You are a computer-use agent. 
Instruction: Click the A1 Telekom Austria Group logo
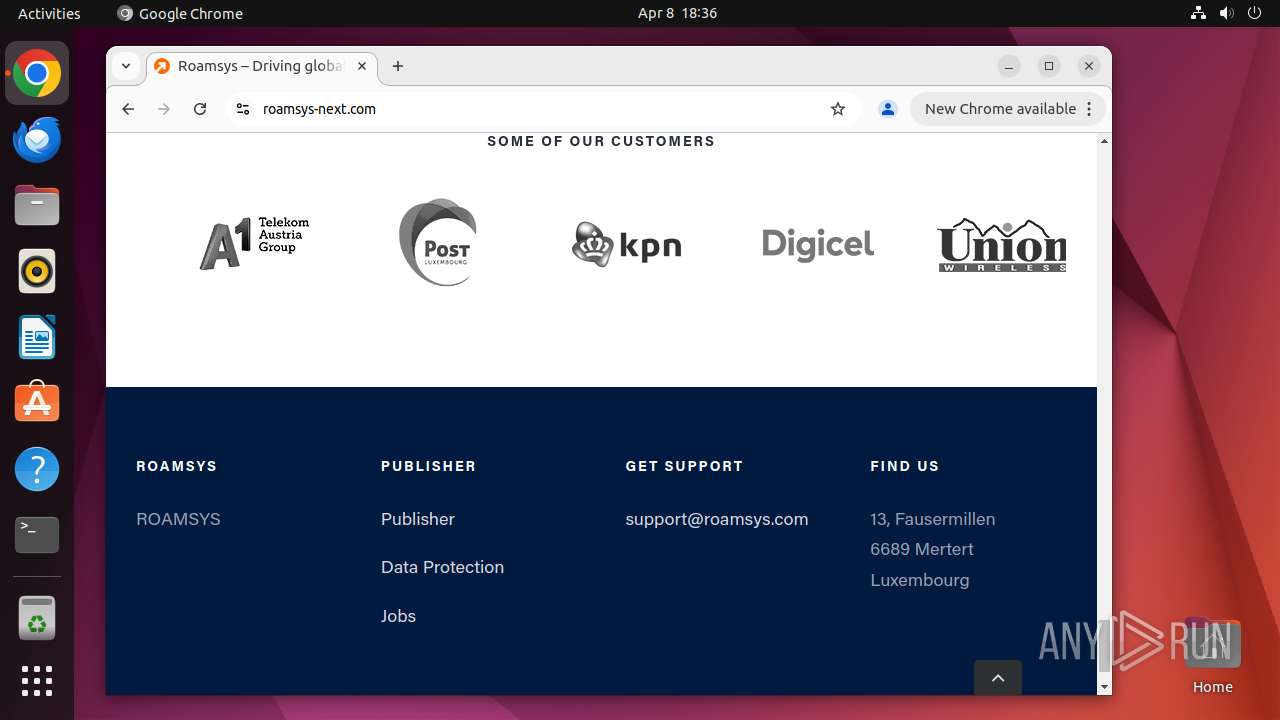tap(254, 243)
